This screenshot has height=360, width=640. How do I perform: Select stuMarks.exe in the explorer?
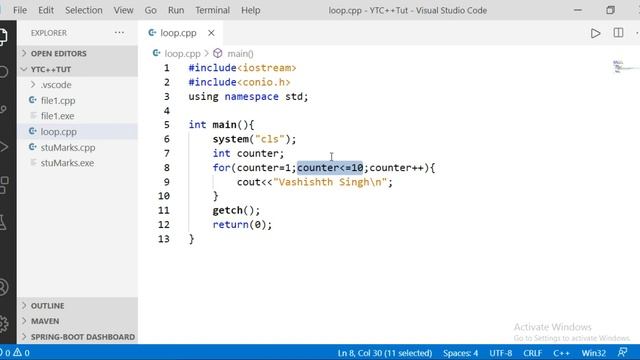[78, 163]
